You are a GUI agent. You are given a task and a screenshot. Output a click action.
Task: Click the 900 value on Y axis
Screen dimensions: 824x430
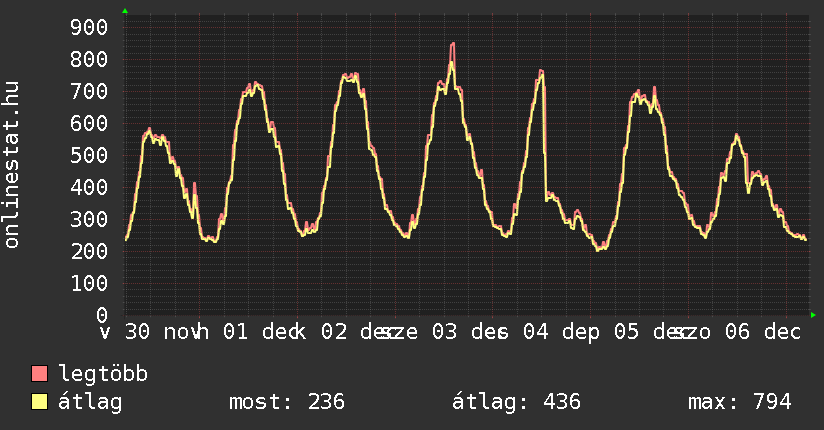pyautogui.click(x=89, y=27)
